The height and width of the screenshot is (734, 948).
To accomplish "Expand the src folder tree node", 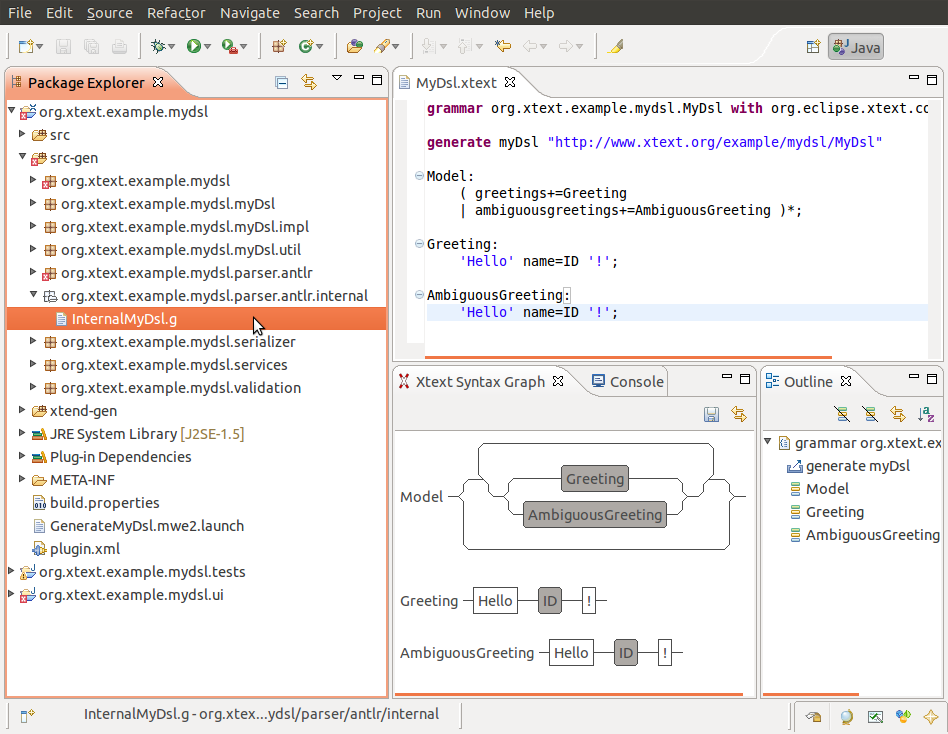I will click(x=22, y=134).
